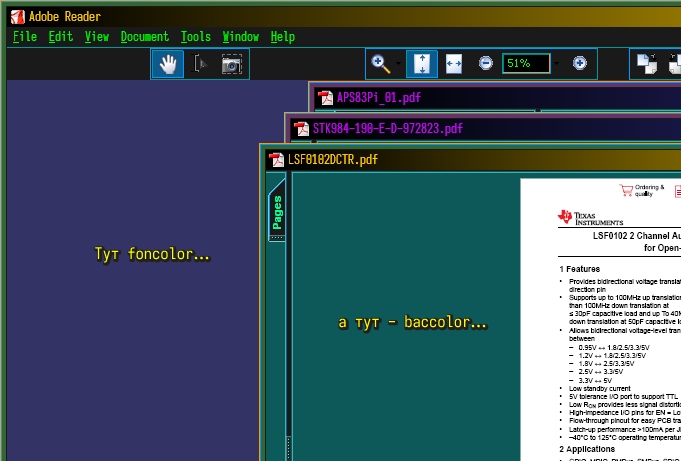Open the Document menu
Image resolution: width=681 pixels, height=461 pixels.
click(x=145, y=37)
